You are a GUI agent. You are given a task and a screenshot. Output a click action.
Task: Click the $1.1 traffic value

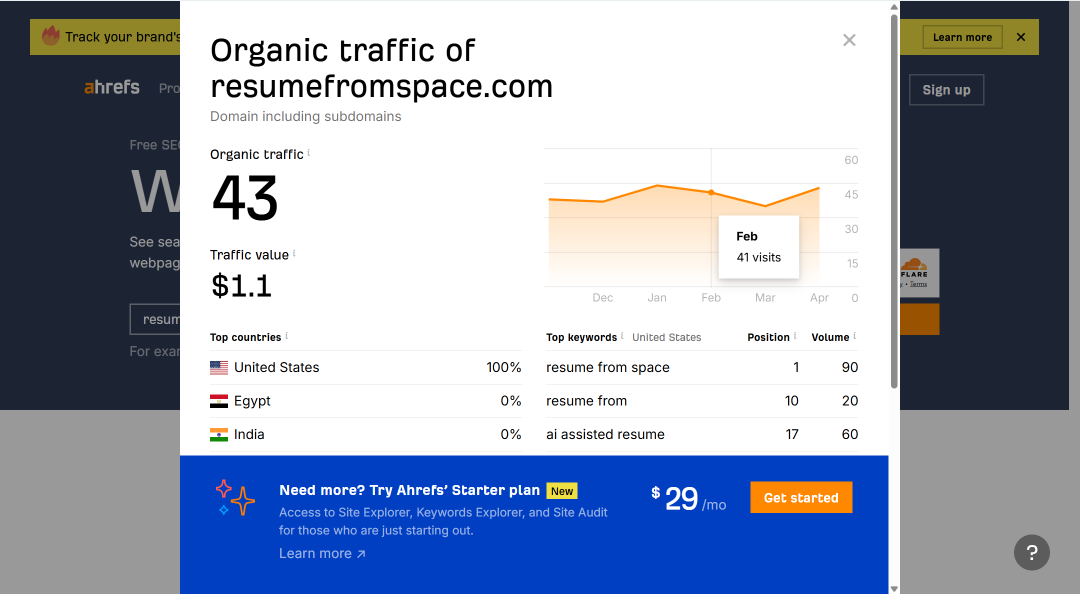click(x=242, y=285)
